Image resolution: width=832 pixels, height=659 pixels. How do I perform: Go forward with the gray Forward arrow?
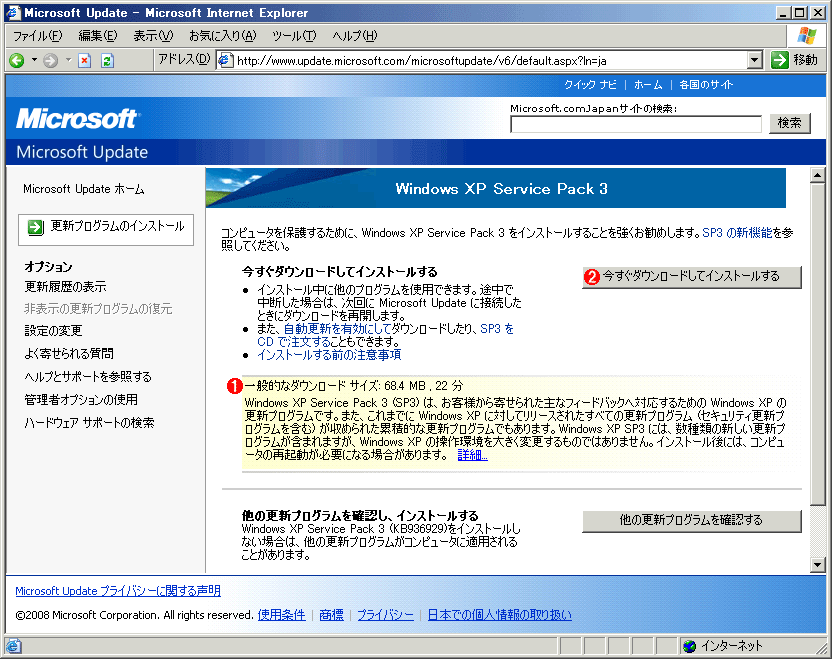tap(50, 60)
